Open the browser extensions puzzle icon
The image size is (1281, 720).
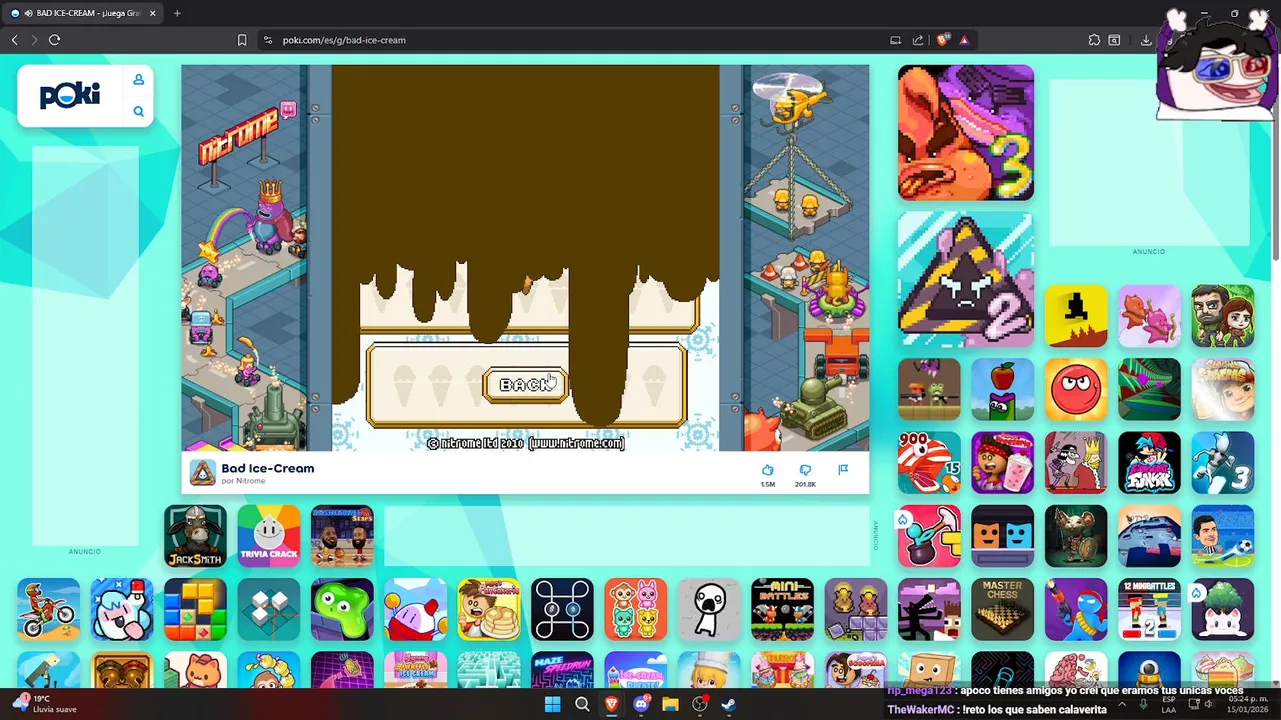coord(1094,40)
